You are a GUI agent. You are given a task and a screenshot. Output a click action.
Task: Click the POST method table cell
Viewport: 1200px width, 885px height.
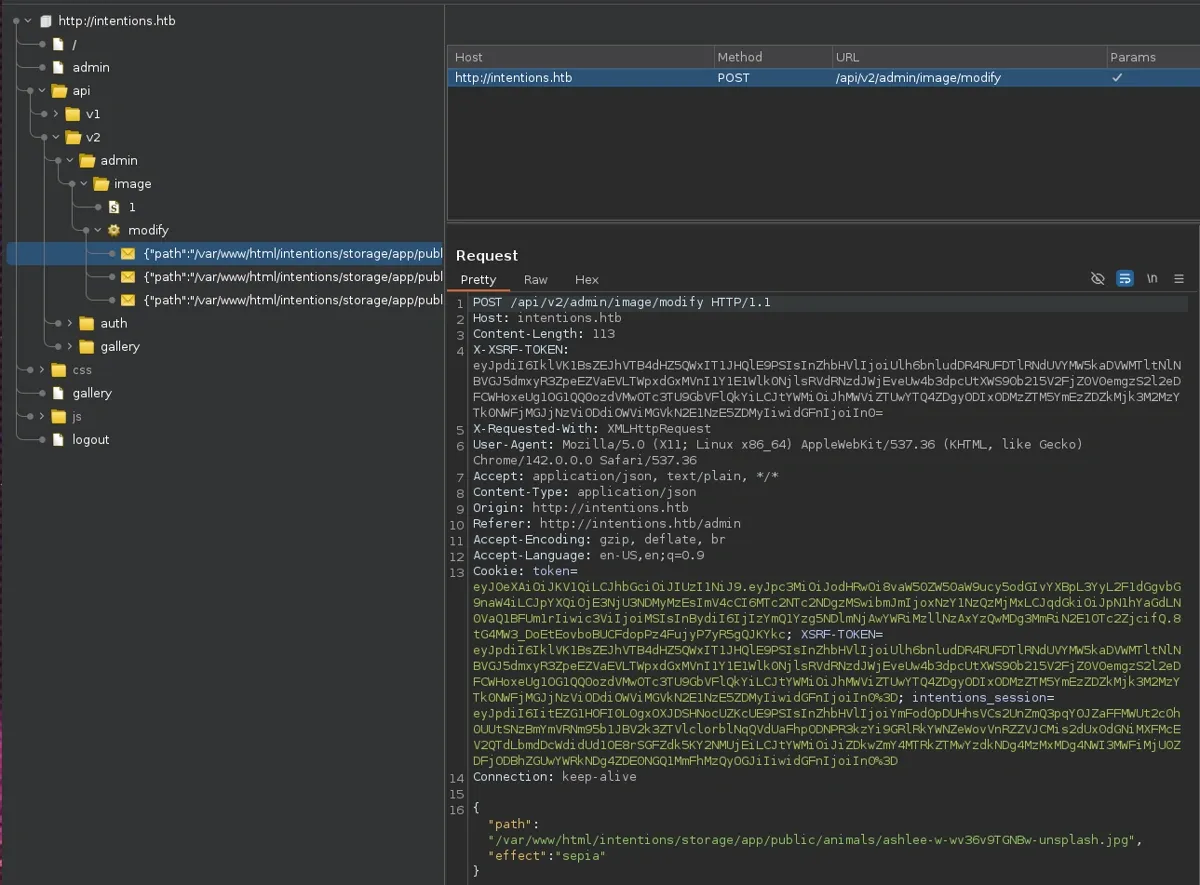tap(772, 77)
